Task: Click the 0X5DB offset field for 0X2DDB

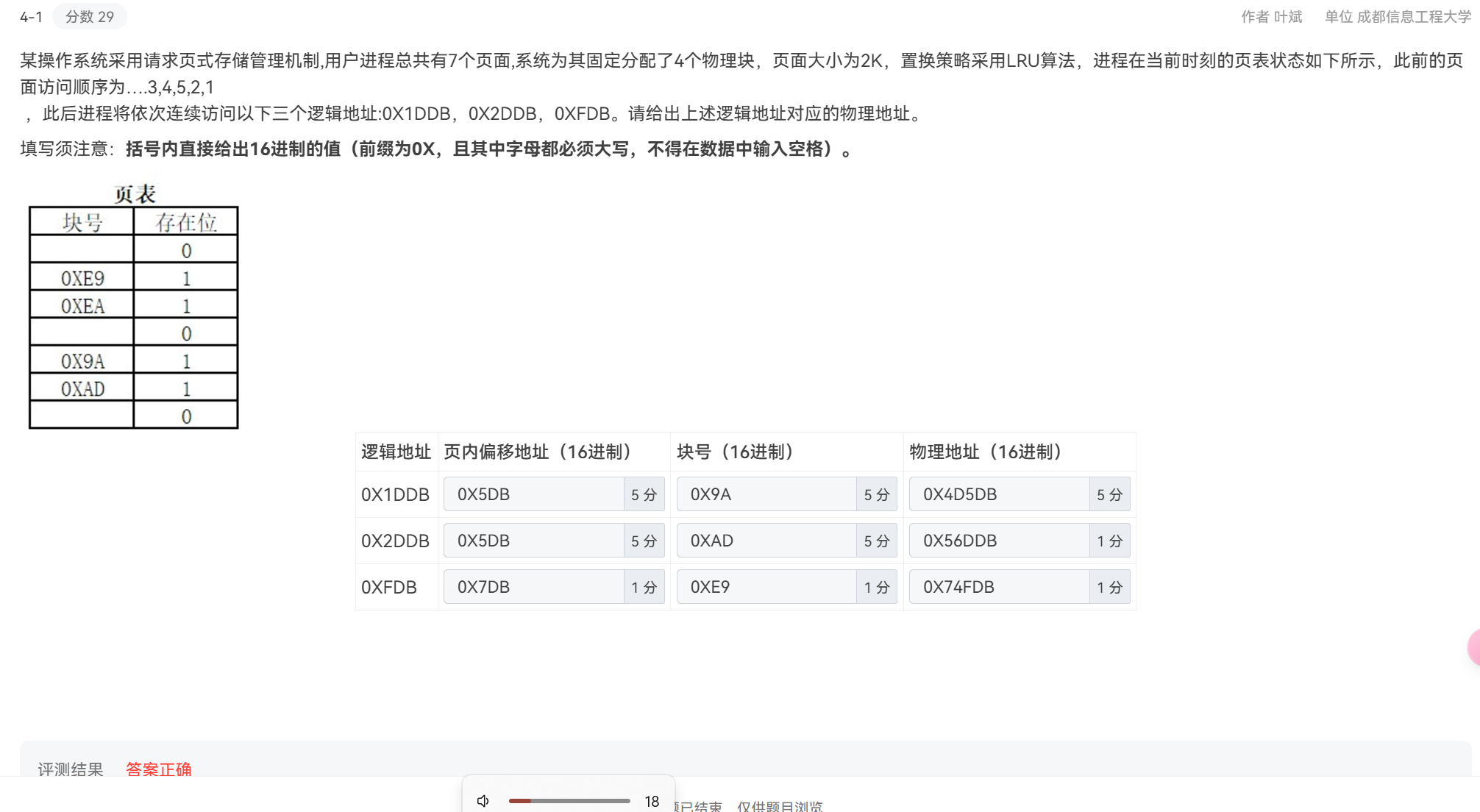Action: [x=533, y=541]
